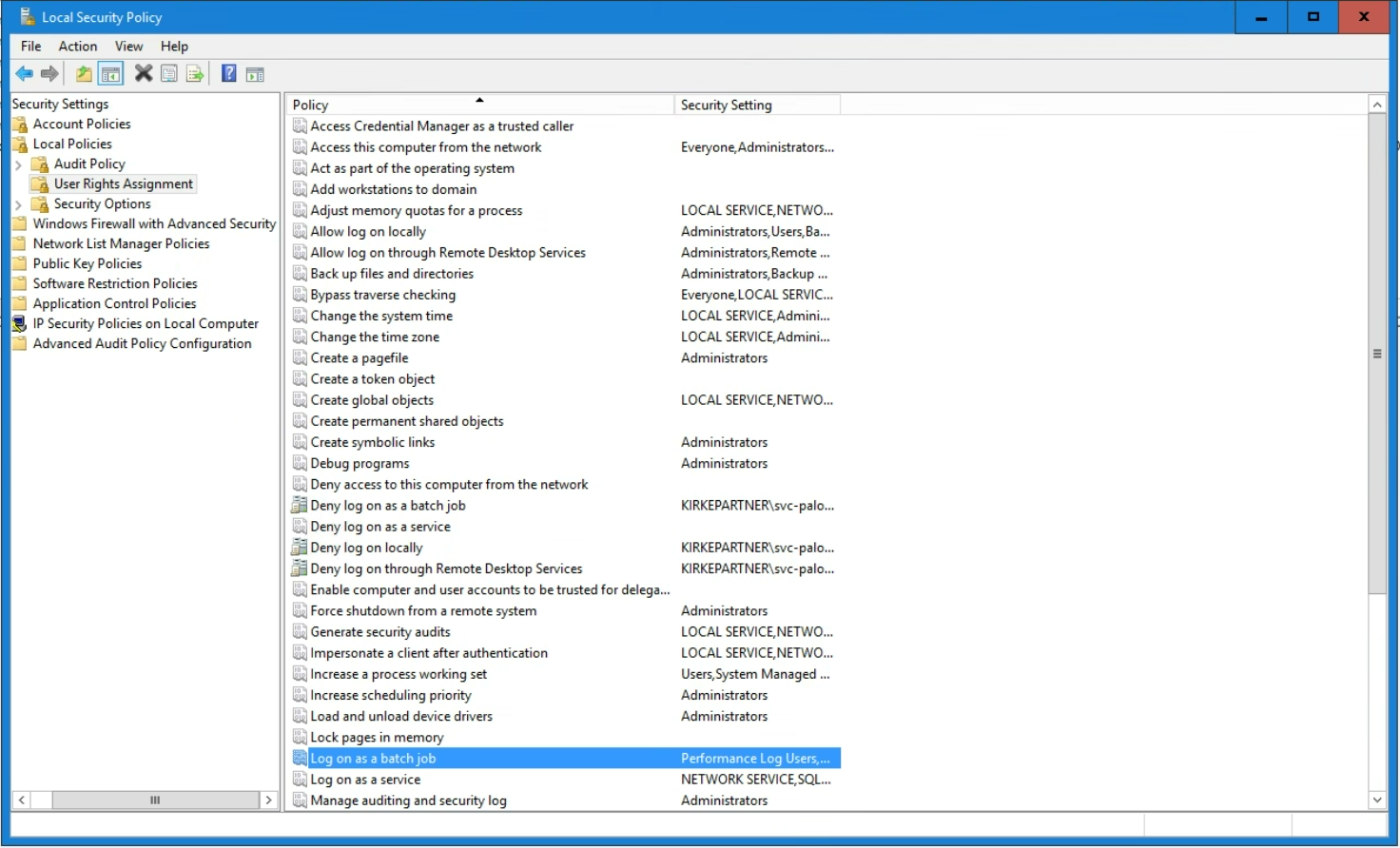The width and height of the screenshot is (1400, 848).
Task: Click the Up One Level folder icon
Action: coord(84,74)
